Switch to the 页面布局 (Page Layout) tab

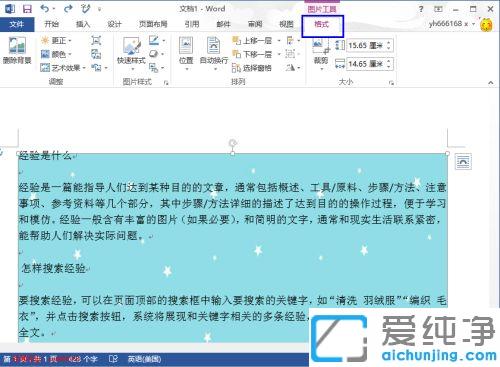point(153,24)
